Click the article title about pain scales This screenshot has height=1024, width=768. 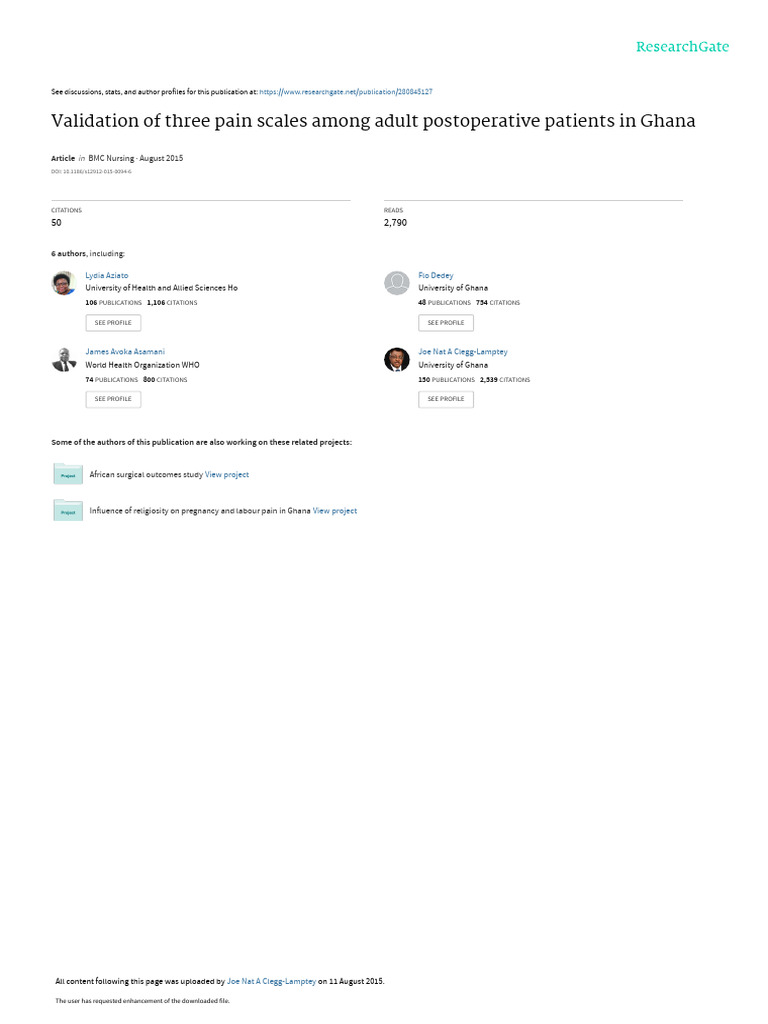click(373, 121)
